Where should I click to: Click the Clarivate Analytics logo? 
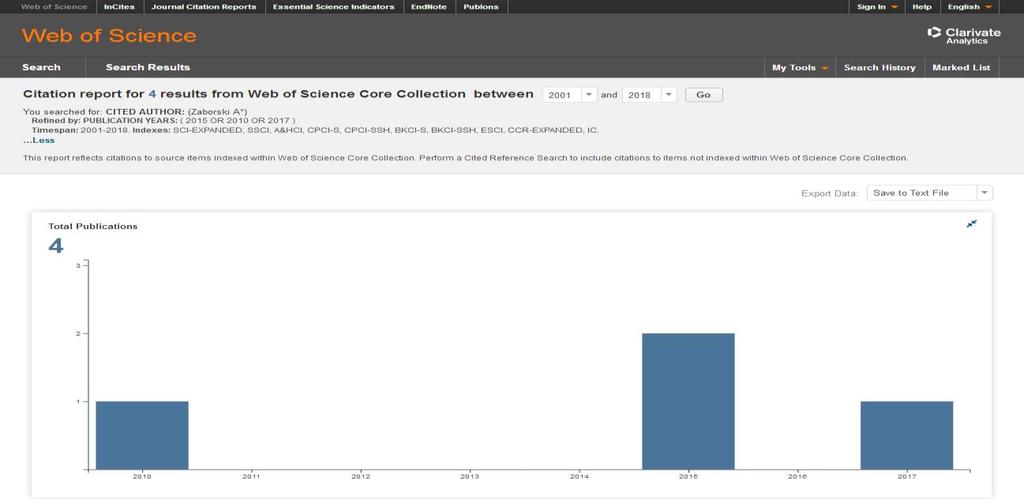click(x=963, y=35)
